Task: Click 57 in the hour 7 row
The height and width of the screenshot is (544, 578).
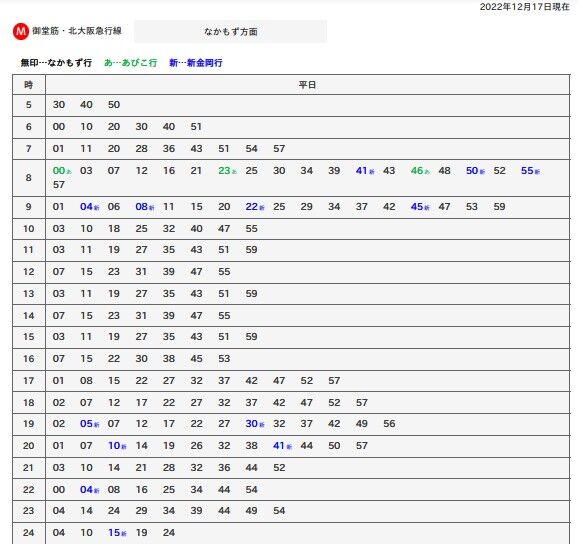Action: point(279,149)
